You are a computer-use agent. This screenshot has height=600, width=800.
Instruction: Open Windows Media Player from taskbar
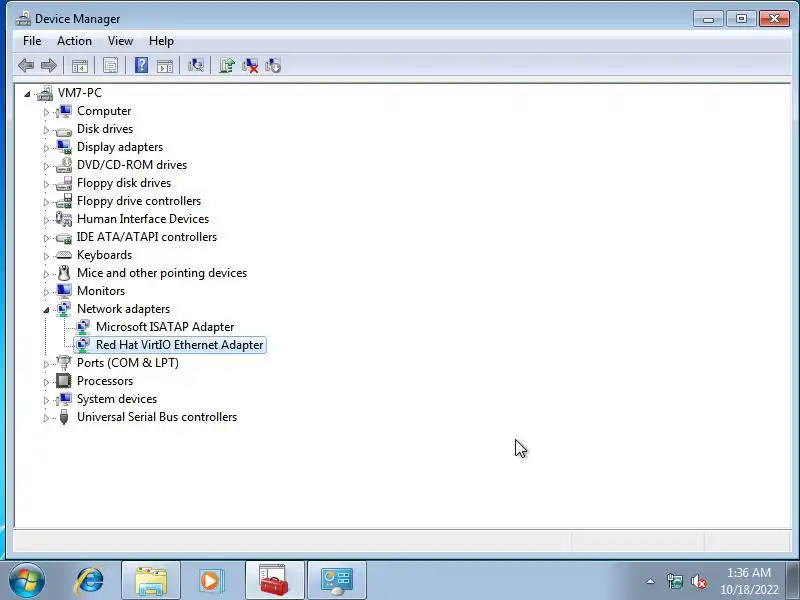210,581
